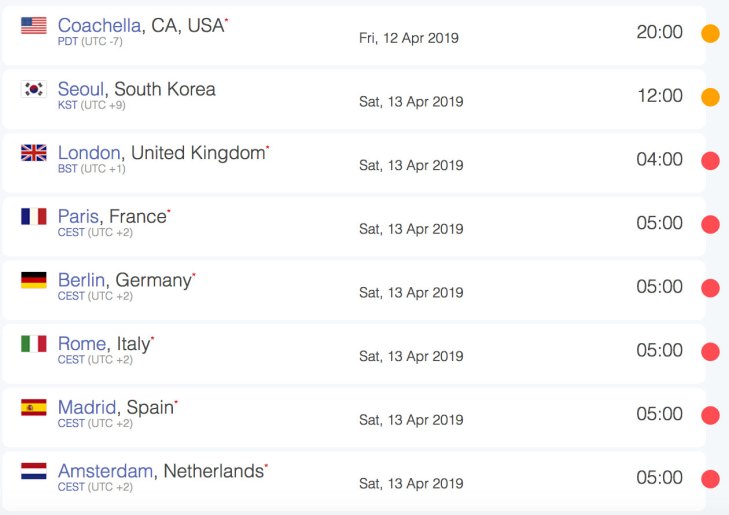Open the Seoul city link
Viewport: 729px width, 515px height.
(81, 89)
